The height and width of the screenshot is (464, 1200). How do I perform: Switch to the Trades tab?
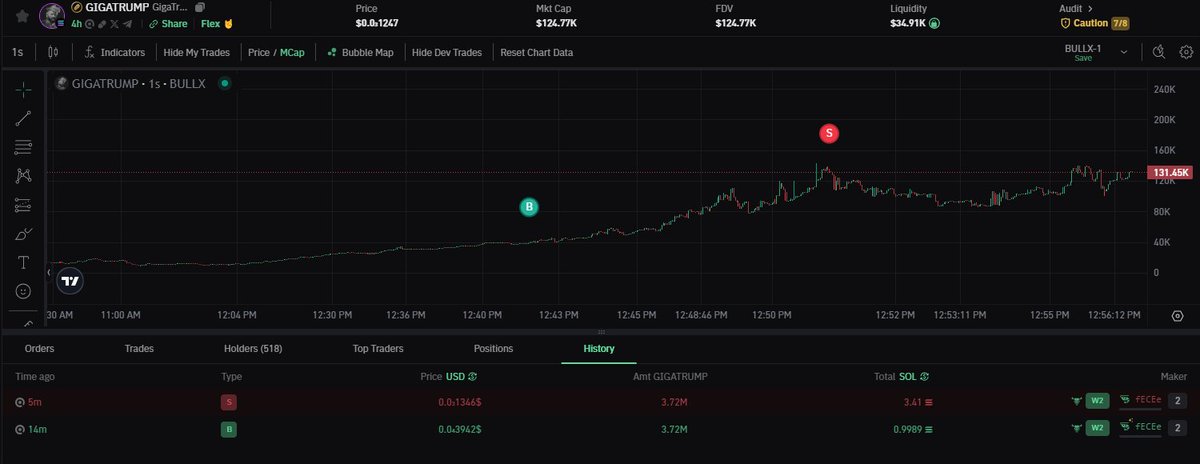[139, 349]
